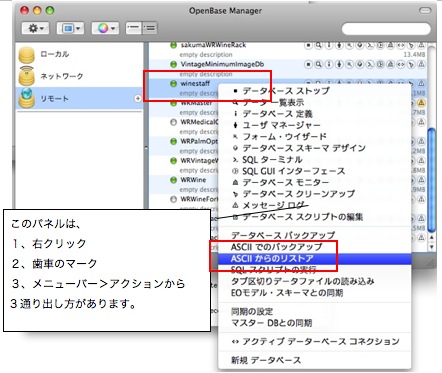The image size is (442, 373).
Task: Choose フォーム・ウイザード menu entry
Action: [314, 137]
